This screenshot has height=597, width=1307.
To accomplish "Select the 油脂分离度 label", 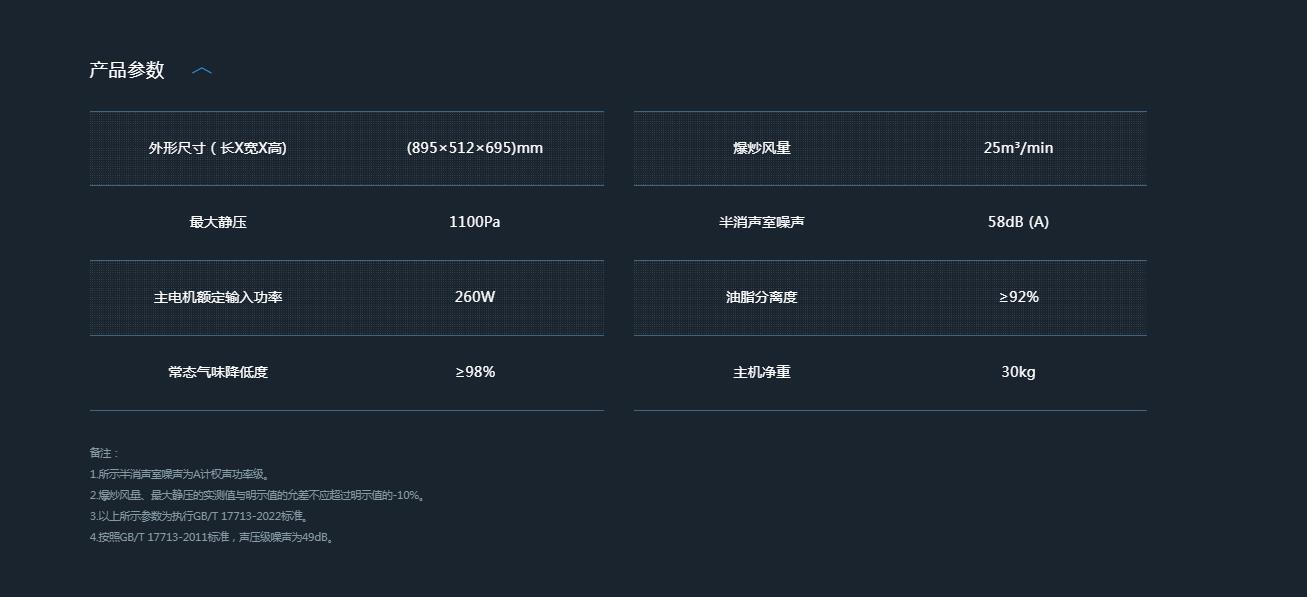I will [x=762, y=297].
